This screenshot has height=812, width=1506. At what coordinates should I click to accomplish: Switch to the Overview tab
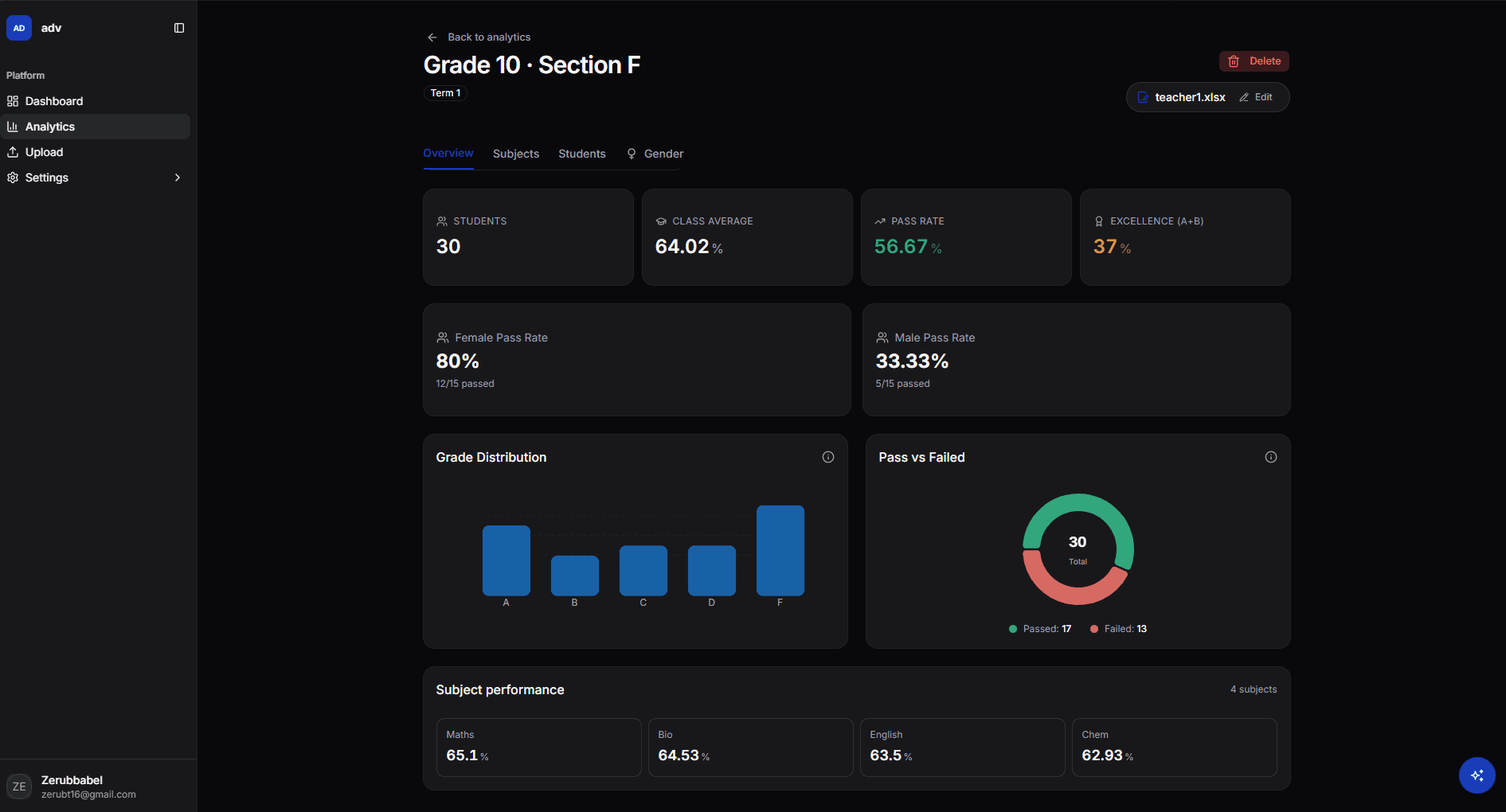[x=448, y=154]
